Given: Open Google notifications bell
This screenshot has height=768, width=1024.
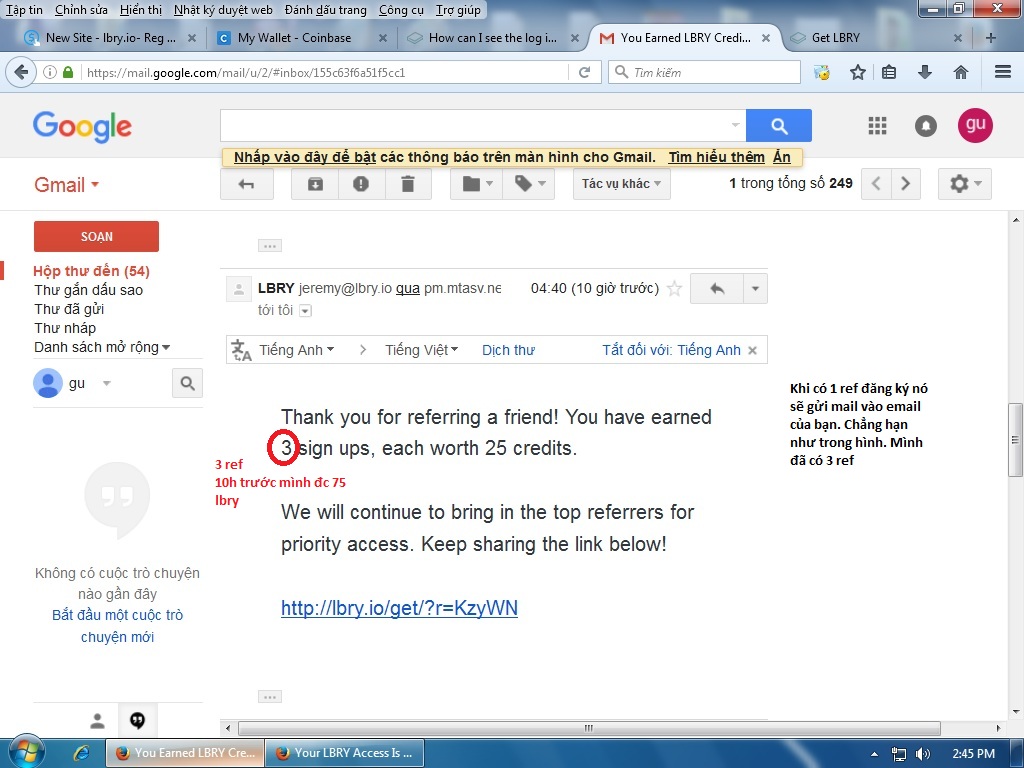Looking at the screenshot, I should click(925, 125).
